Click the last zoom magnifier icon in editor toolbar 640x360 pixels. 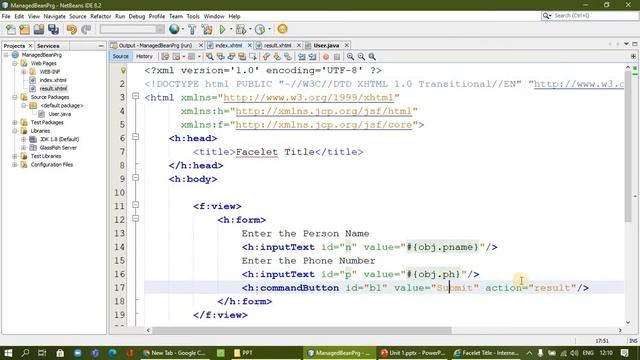pos(372,57)
